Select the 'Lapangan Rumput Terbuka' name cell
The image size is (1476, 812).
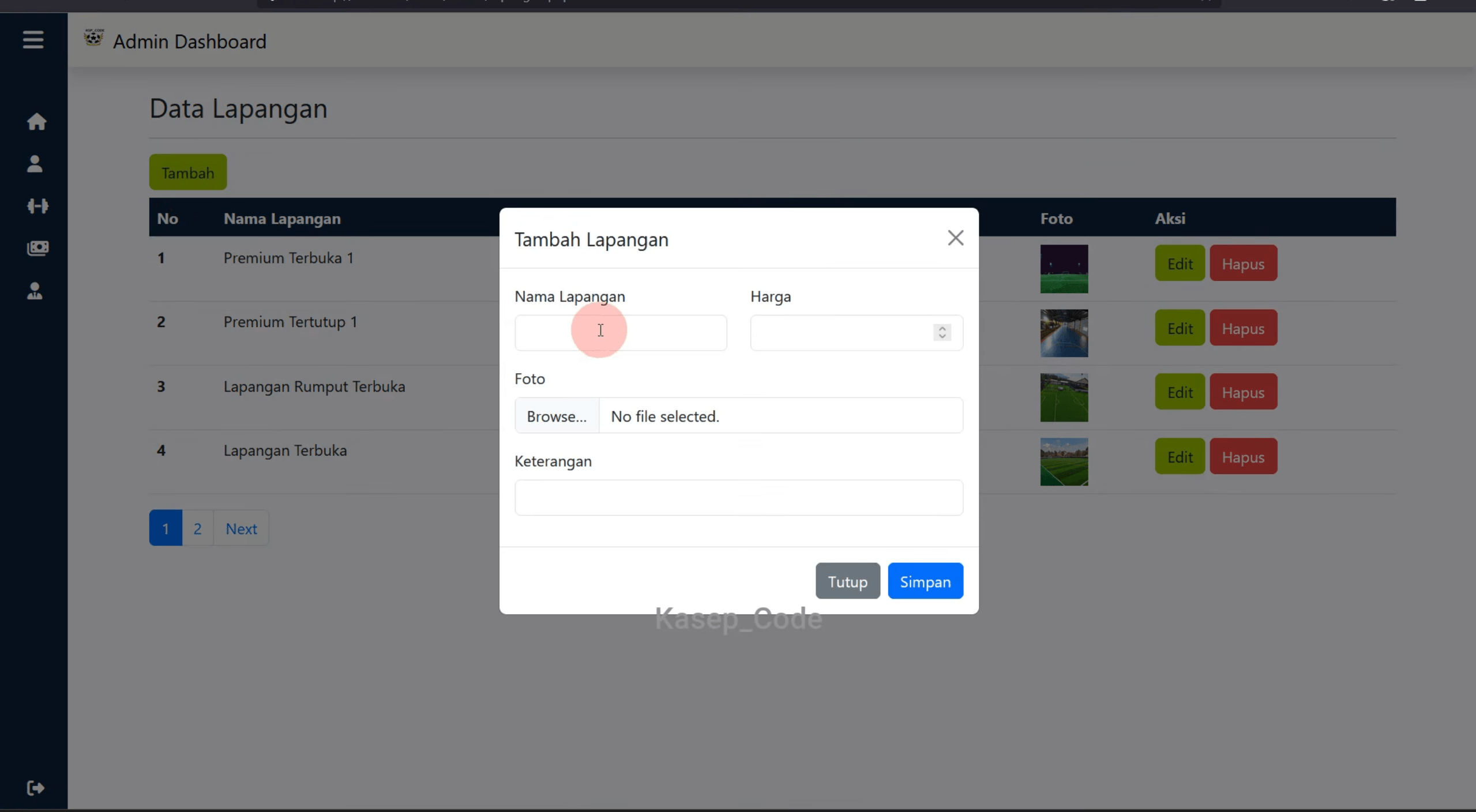pyautogui.click(x=314, y=386)
